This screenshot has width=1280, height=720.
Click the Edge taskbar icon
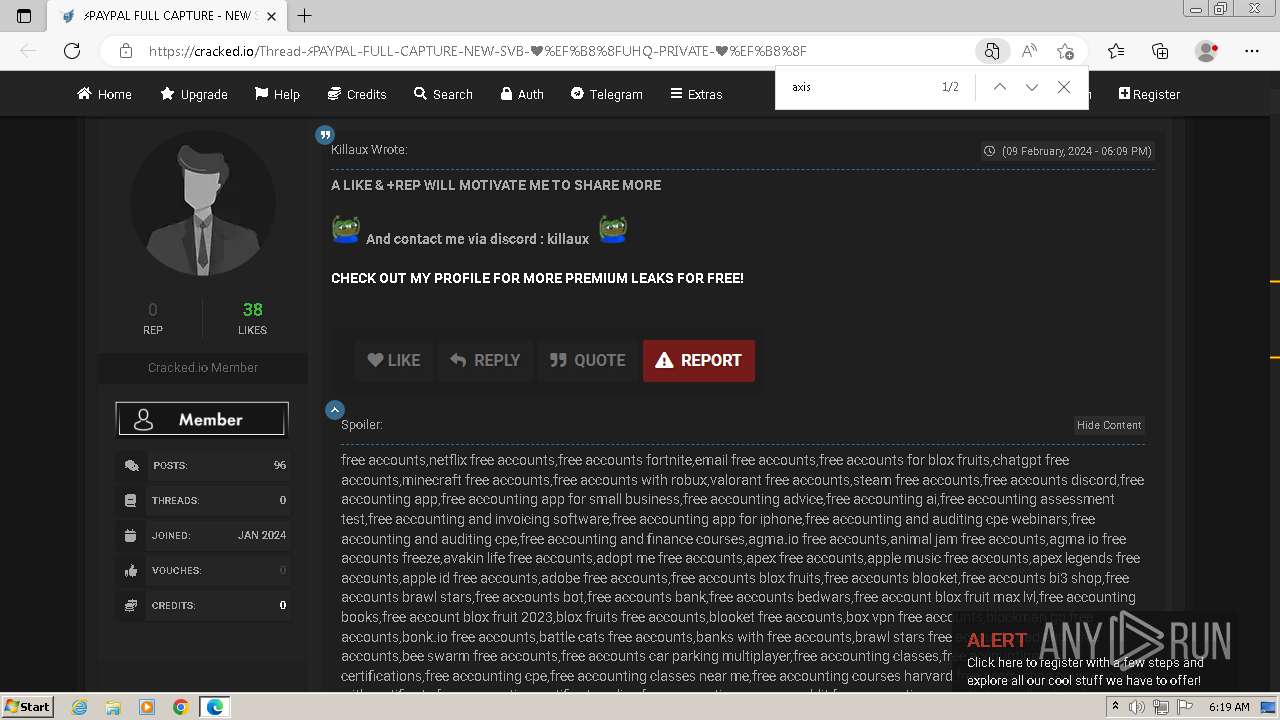click(x=214, y=707)
